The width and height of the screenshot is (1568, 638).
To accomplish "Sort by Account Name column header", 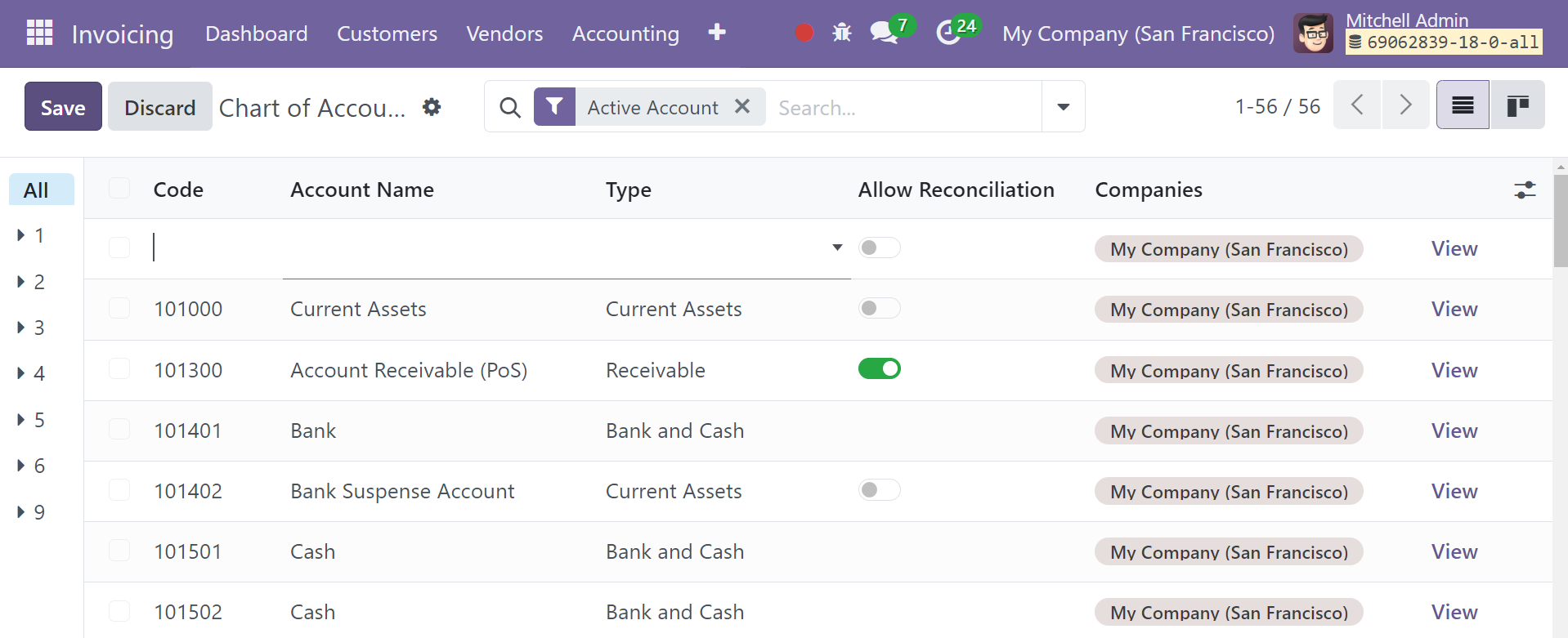I will 362,190.
